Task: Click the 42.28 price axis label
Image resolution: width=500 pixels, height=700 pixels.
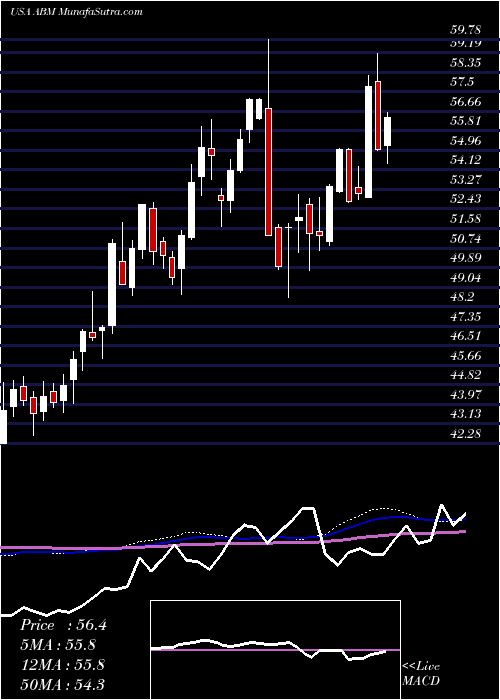Action: (x=466, y=433)
